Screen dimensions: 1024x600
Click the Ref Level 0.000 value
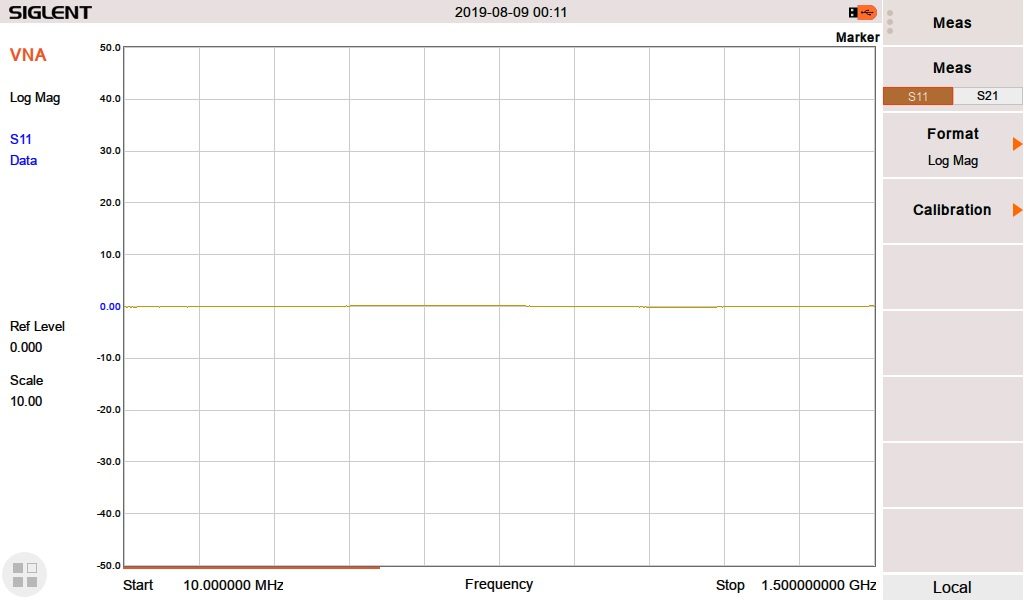26,347
